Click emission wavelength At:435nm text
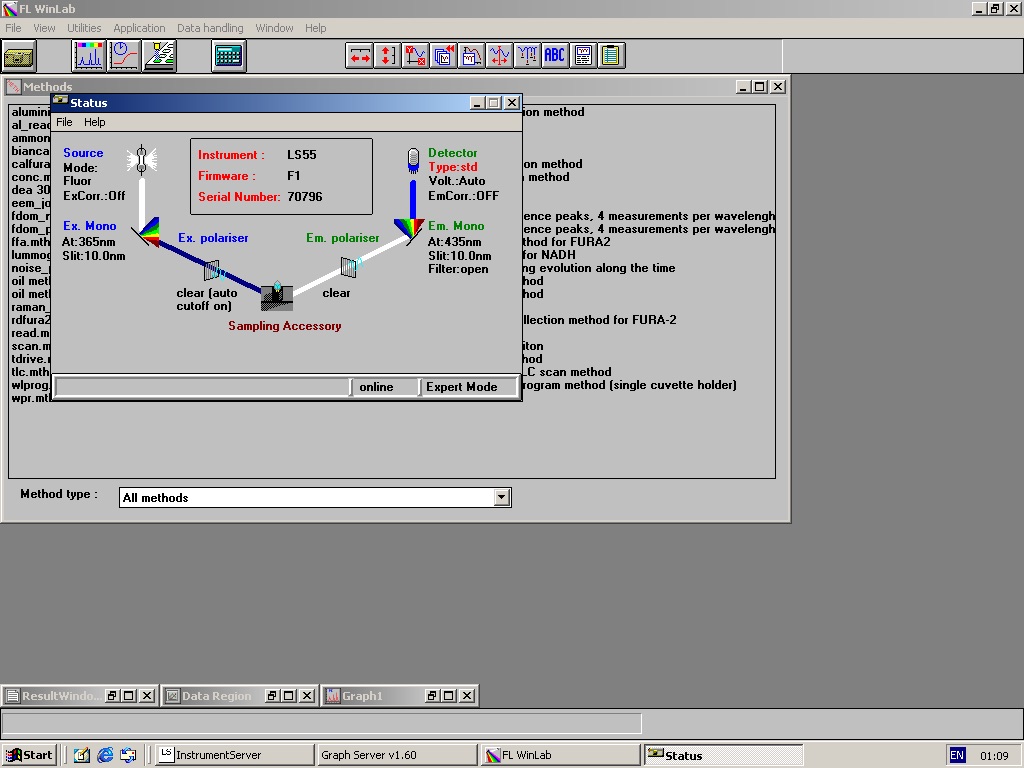Screen dimensions: 1024x768 pyautogui.click(x=455, y=242)
